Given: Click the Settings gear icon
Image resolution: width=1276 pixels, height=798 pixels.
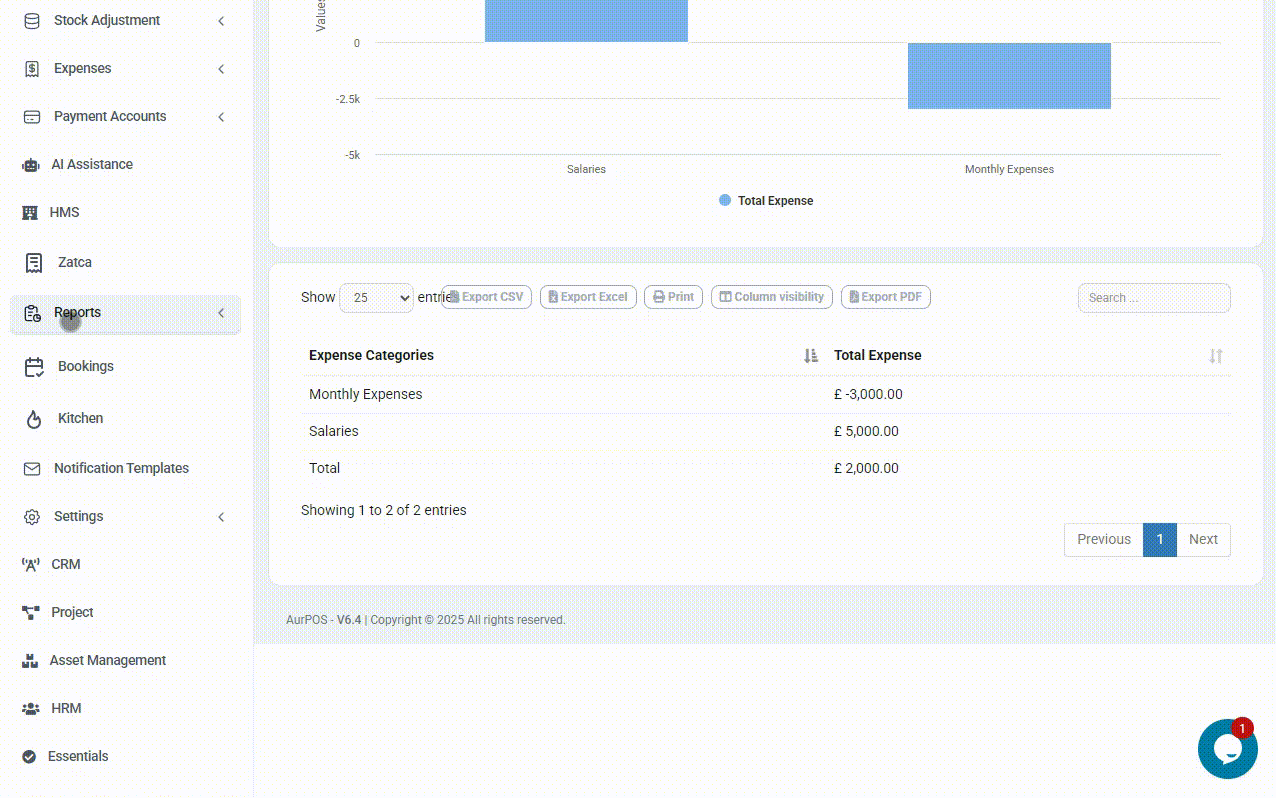Looking at the screenshot, I should click(x=32, y=516).
